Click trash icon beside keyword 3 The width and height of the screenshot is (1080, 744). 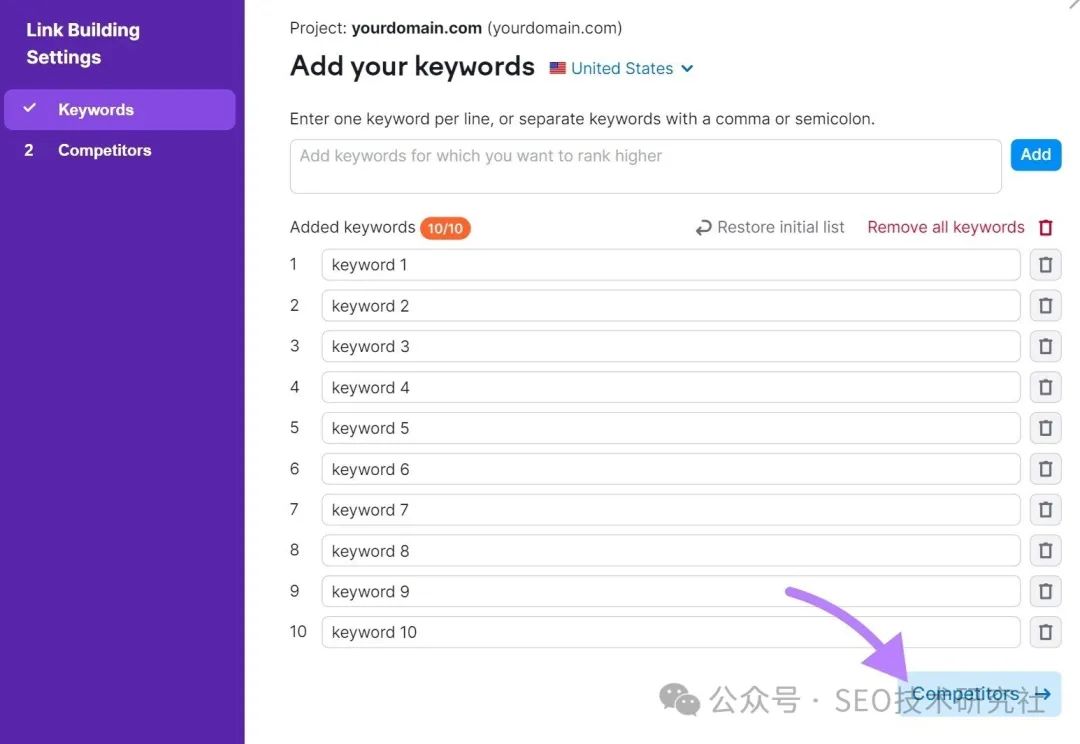[1045, 347]
